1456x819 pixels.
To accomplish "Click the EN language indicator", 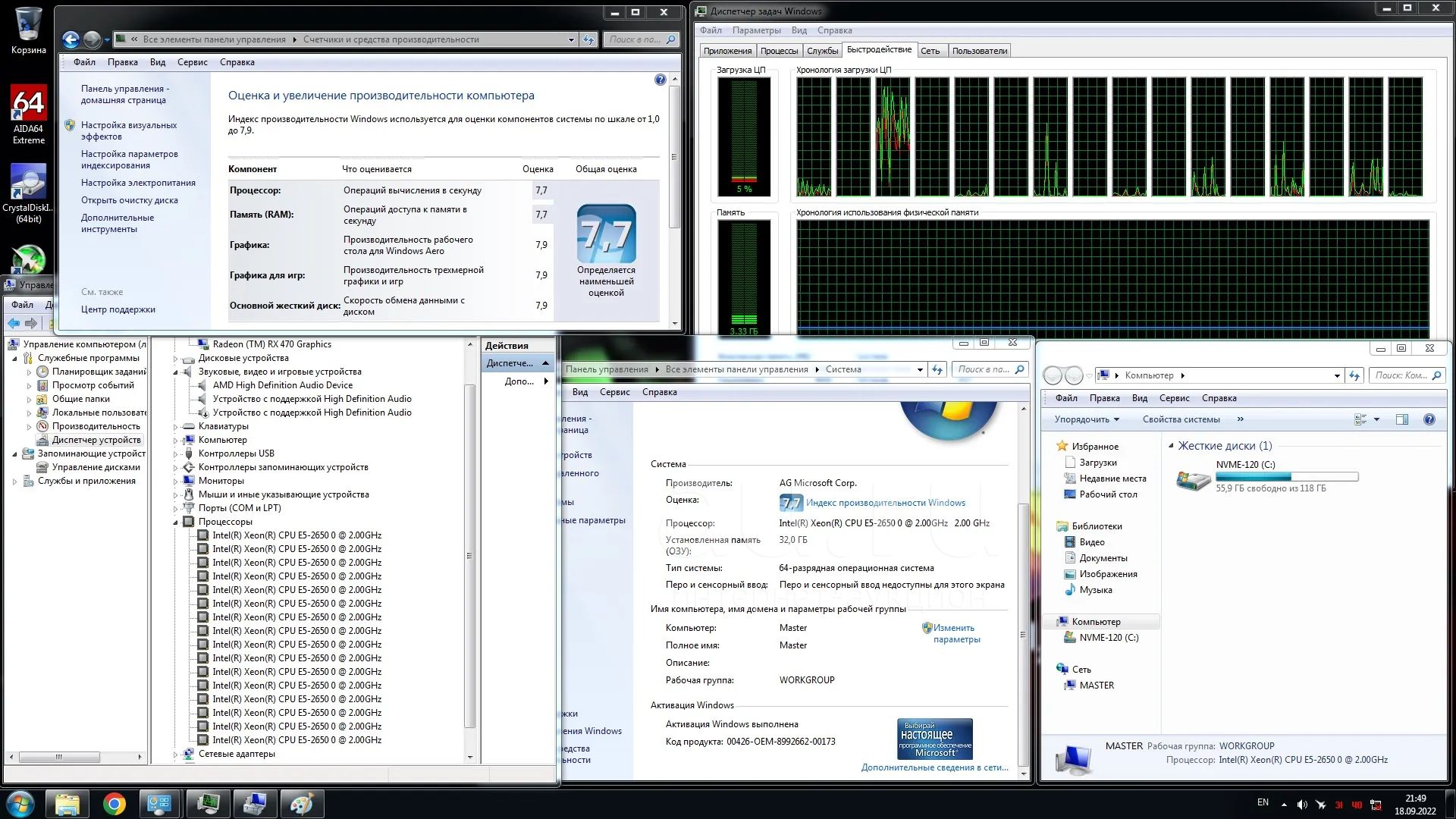I will 1263,802.
